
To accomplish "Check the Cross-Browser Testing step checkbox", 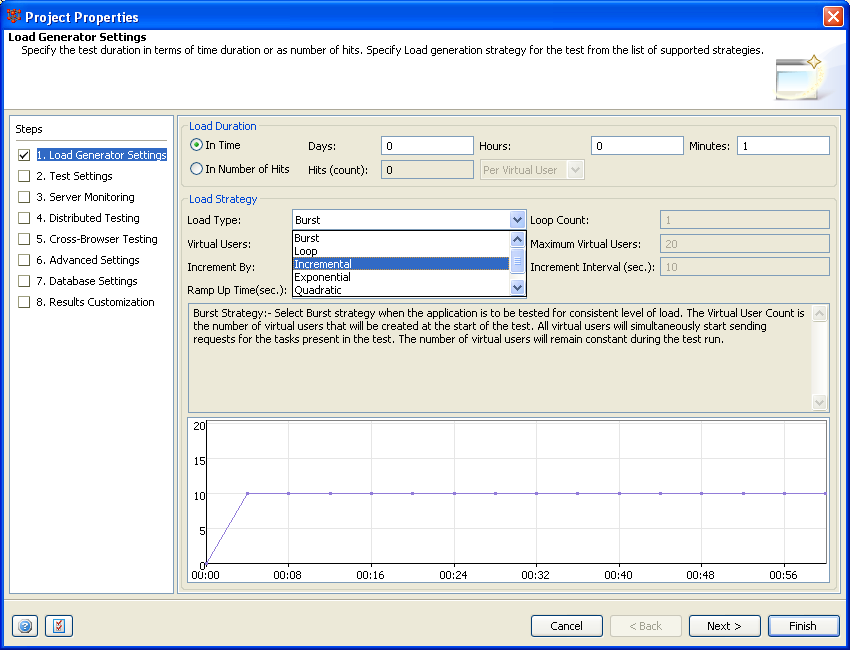I will click(x=24, y=239).
